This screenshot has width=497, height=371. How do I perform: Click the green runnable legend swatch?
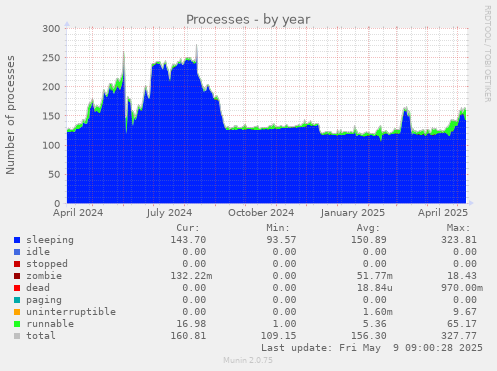click(17, 324)
